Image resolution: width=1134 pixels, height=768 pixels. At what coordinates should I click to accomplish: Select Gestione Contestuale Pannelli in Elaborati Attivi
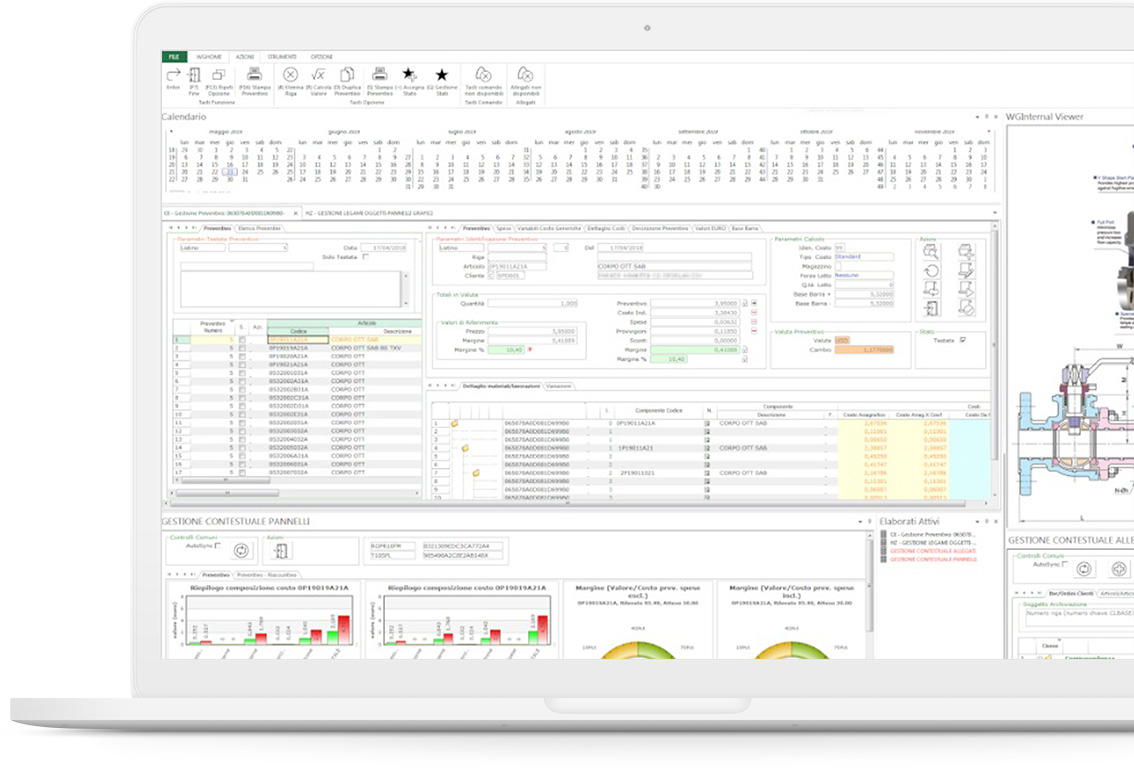point(933,559)
